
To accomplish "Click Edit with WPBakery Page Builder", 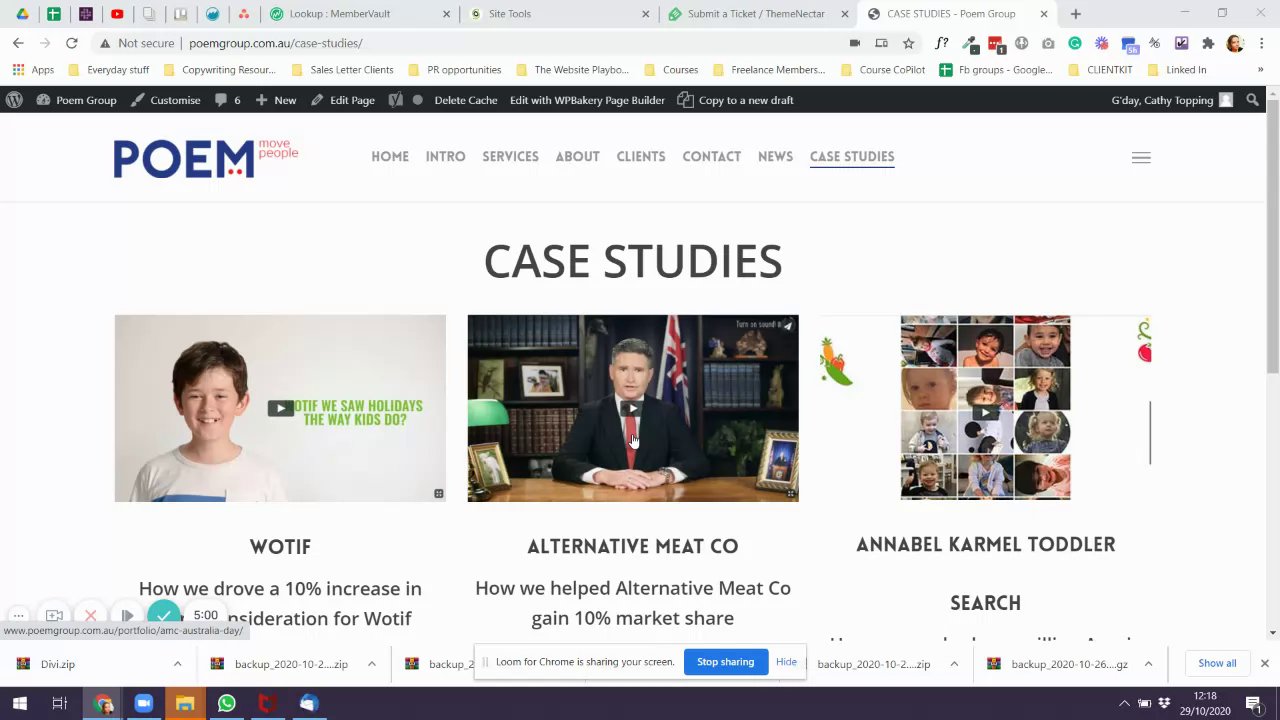I will 587,100.
